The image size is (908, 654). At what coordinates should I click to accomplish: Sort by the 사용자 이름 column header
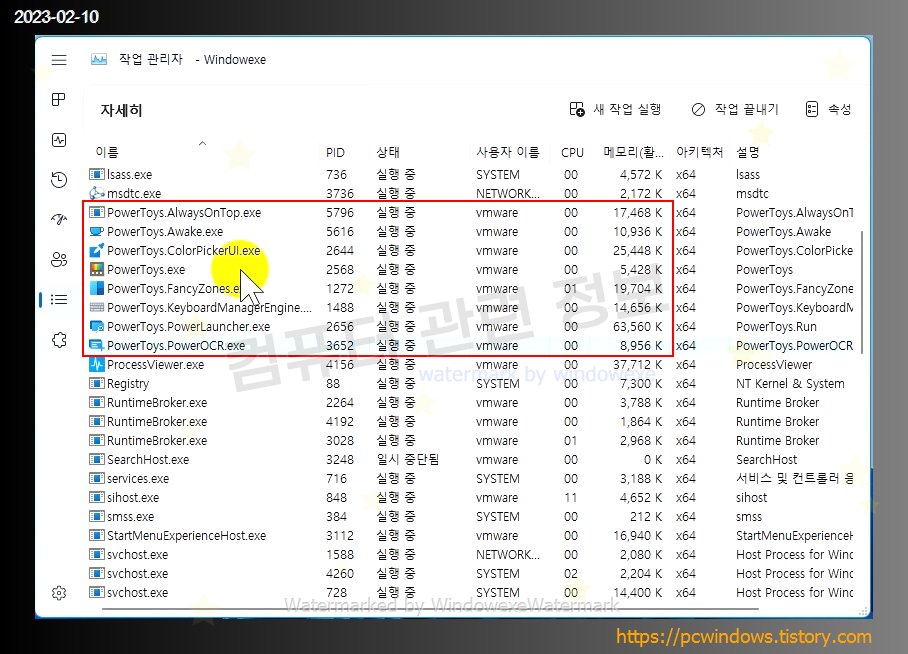coord(508,152)
